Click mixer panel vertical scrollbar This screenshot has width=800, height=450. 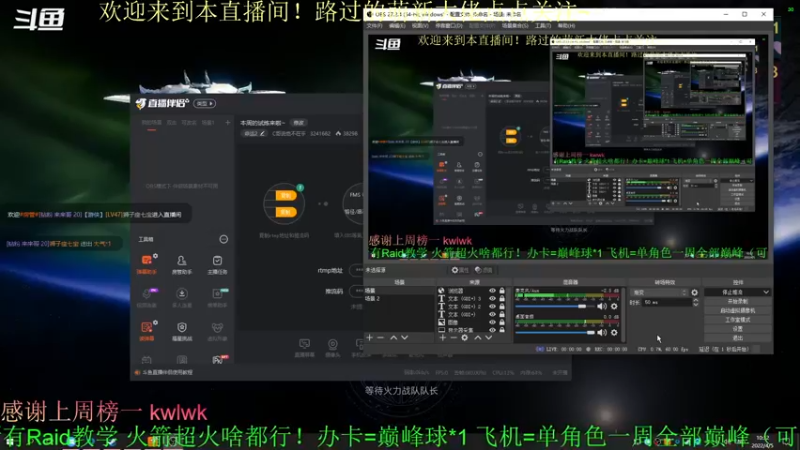click(623, 314)
